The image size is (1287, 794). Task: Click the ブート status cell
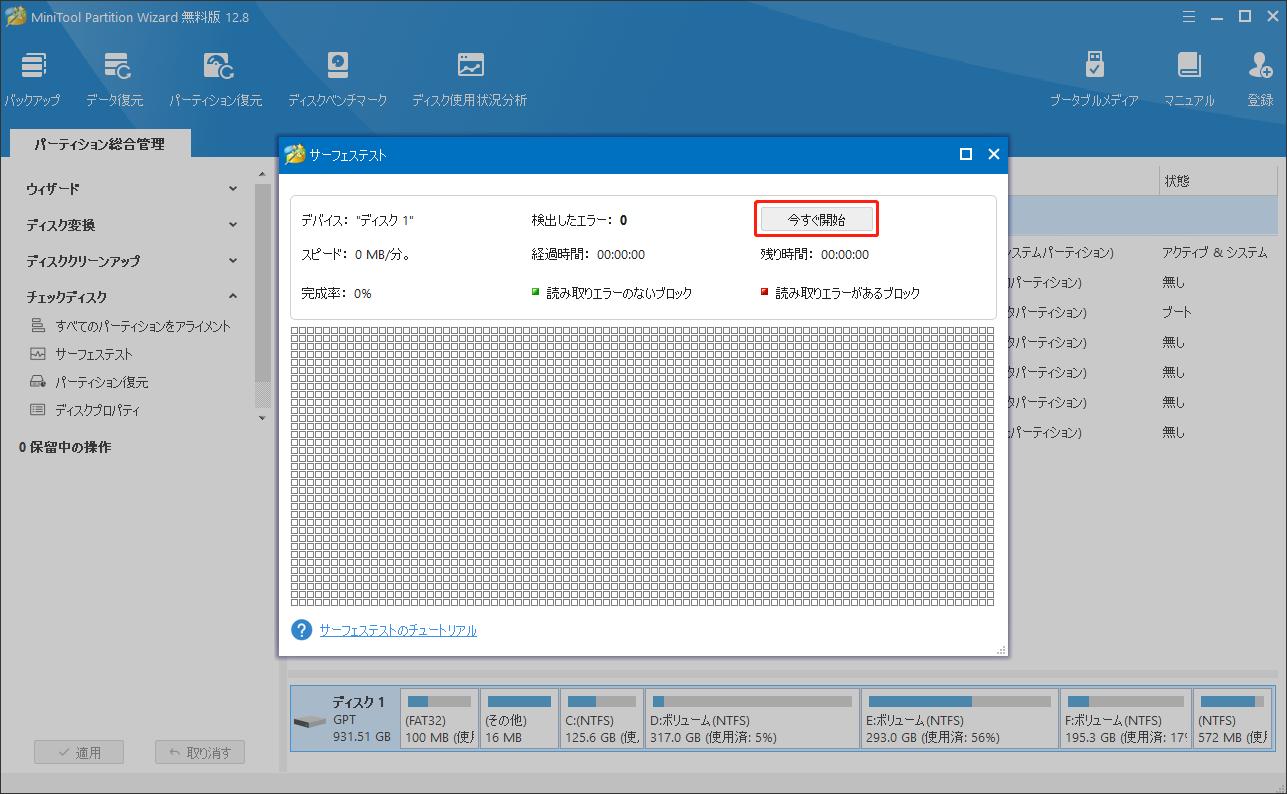tap(1177, 312)
